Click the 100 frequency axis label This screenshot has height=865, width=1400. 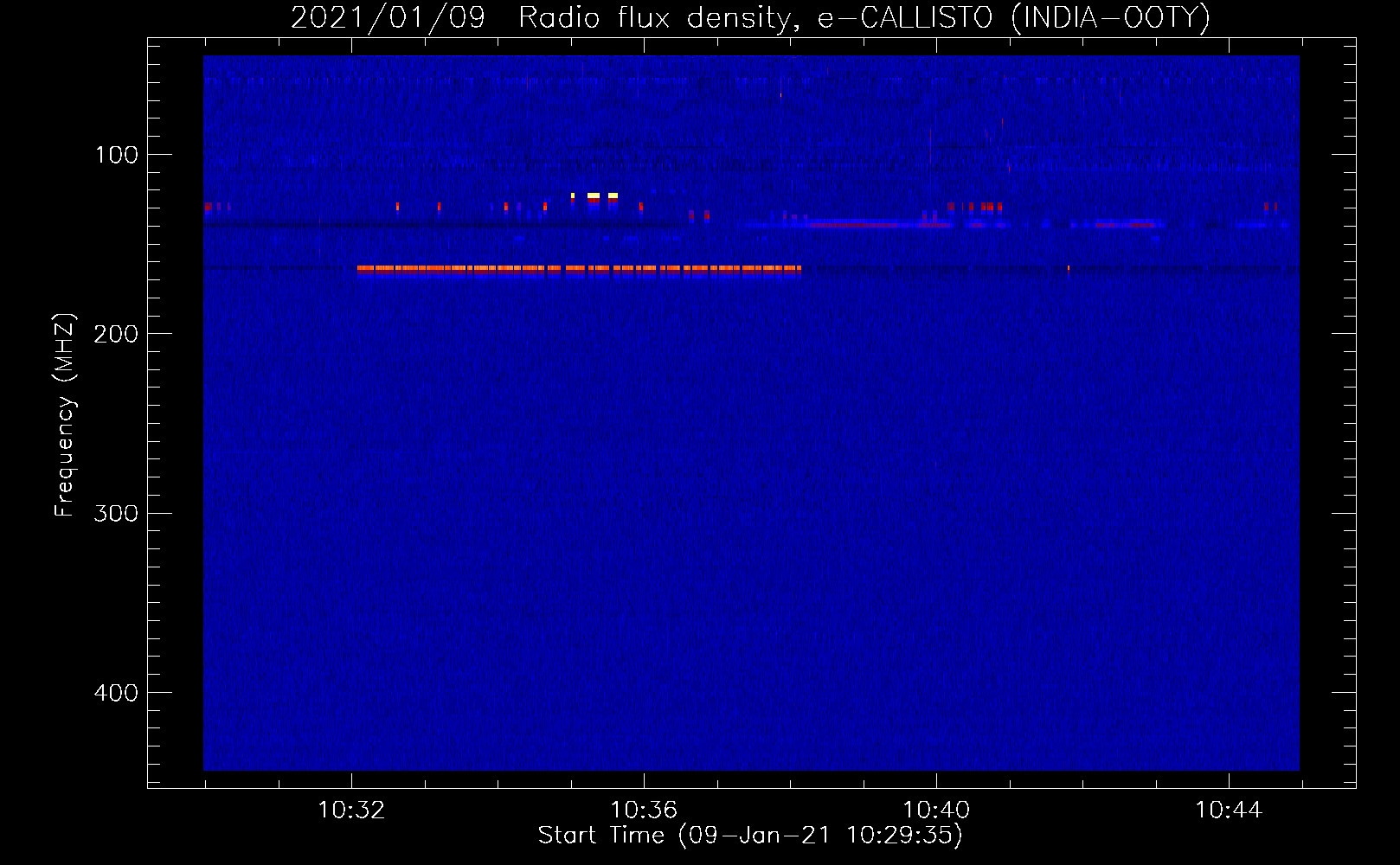click(x=116, y=155)
